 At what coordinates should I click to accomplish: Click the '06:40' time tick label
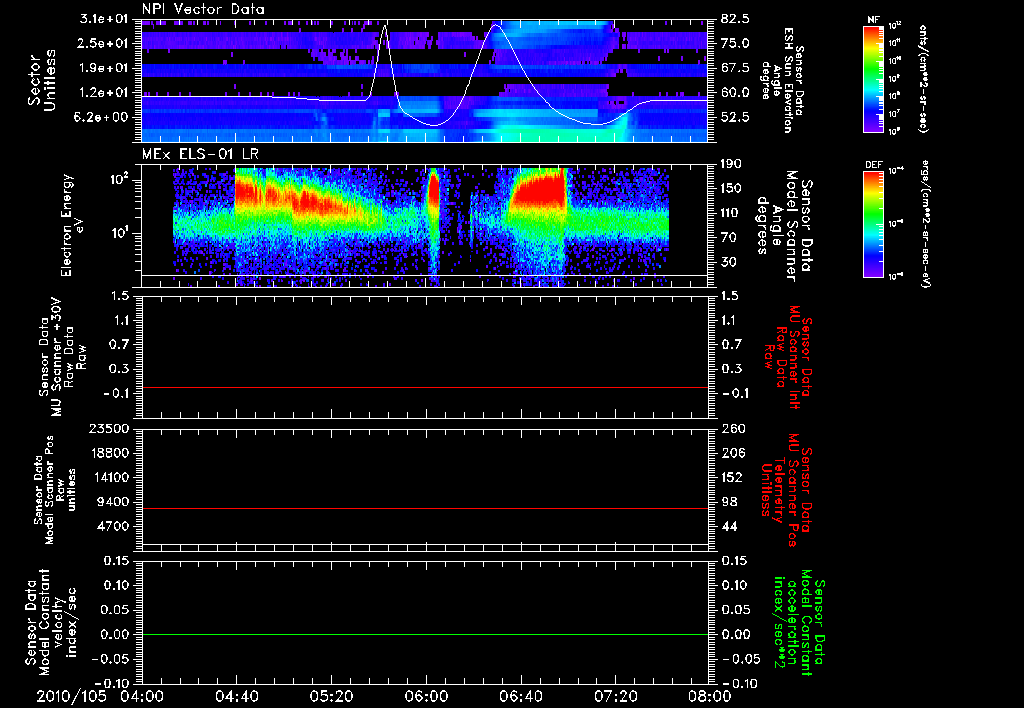coord(521,696)
